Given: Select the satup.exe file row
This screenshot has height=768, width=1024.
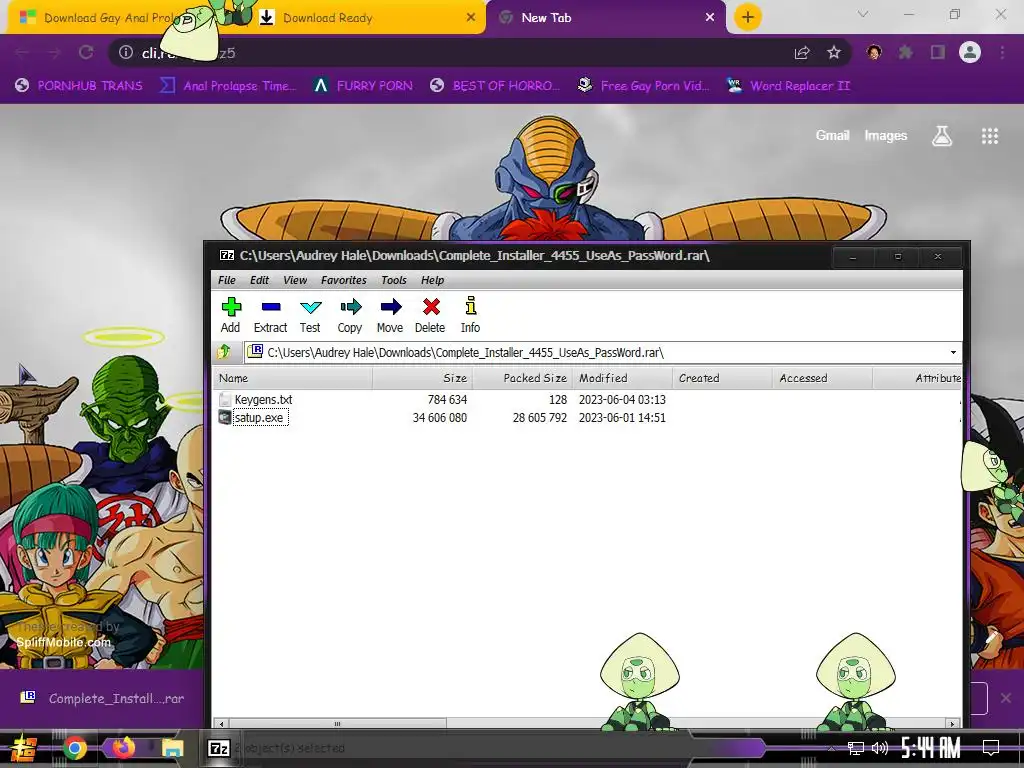Looking at the screenshot, I should [x=586, y=418].
